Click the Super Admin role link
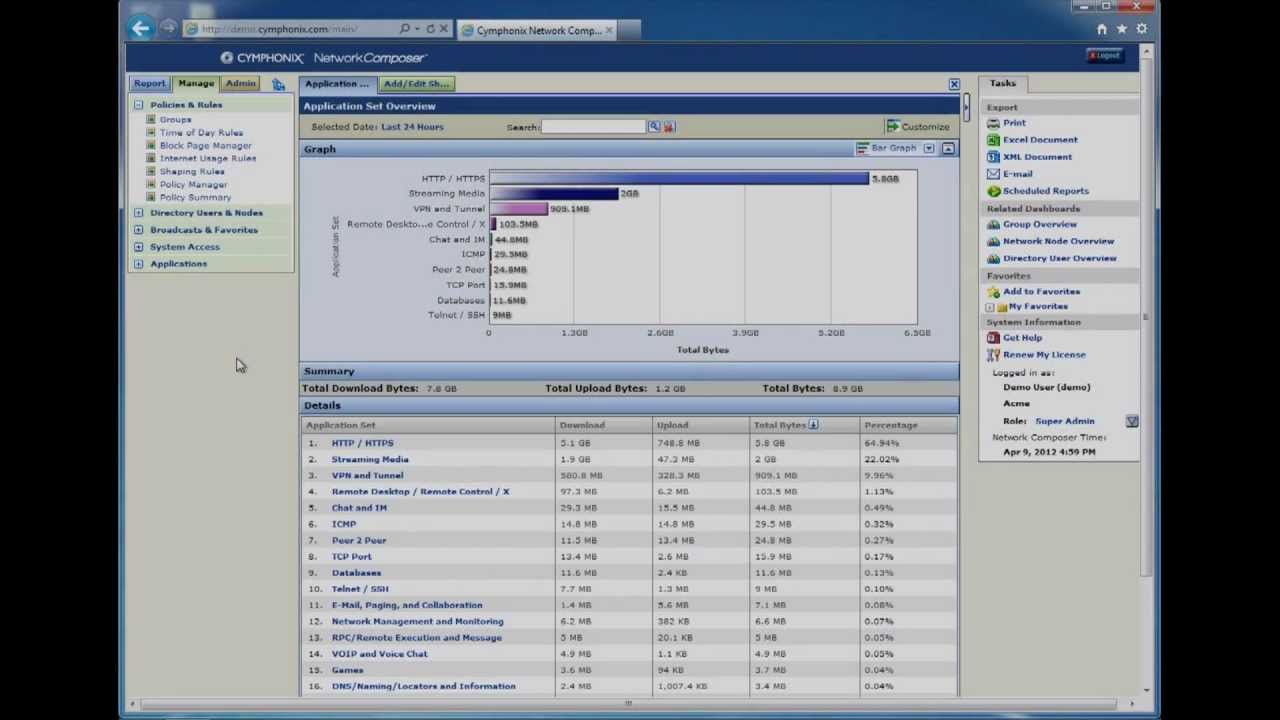This screenshot has height=720, width=1280. point(1064,421)
